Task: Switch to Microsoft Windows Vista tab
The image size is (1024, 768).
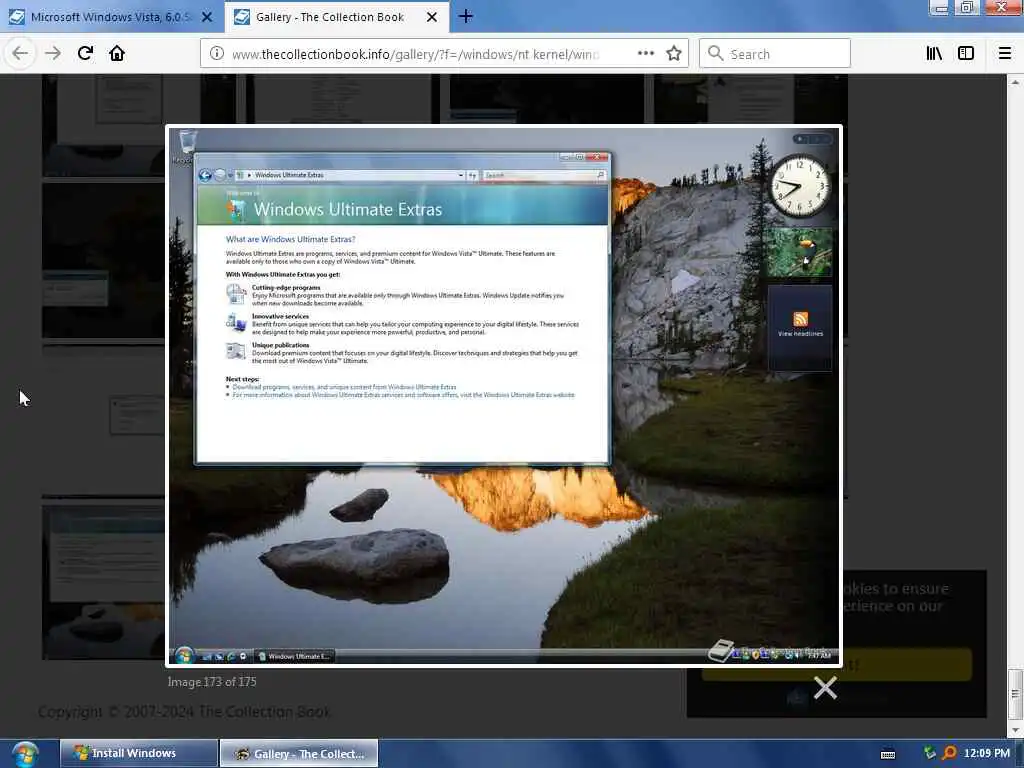Action: tap(111, 17)
